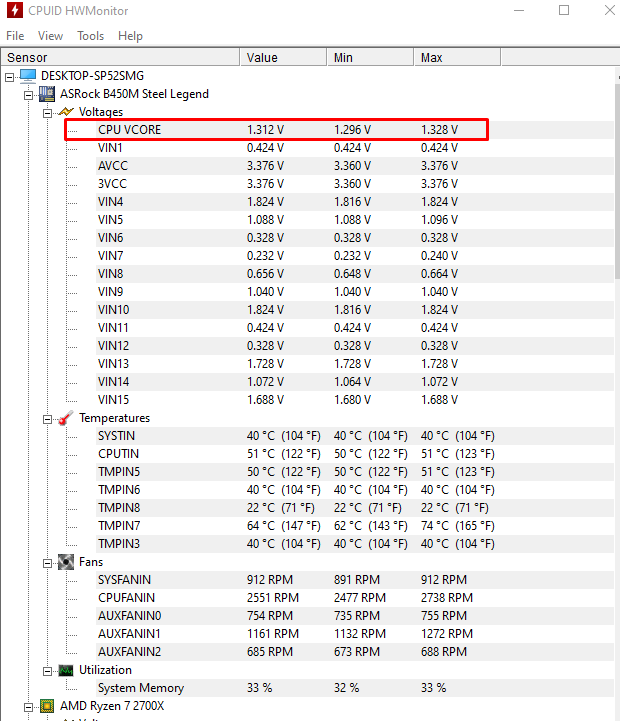Image resolution: width=620 pixels, height=721 pixels.
Task: Collapse the Voltages section
Action: tap(47, 114)
